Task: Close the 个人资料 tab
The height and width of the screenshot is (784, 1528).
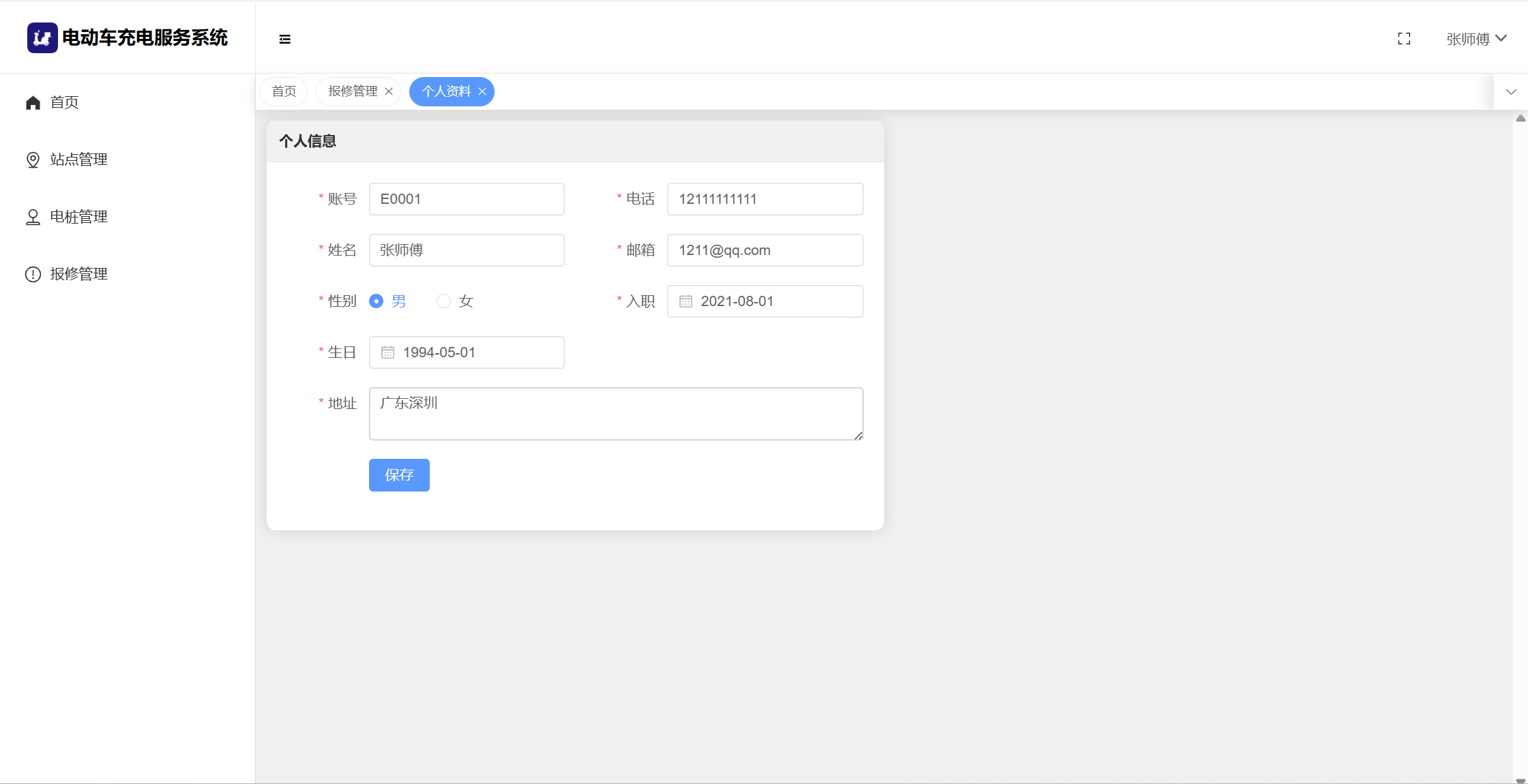Action: 482,91
